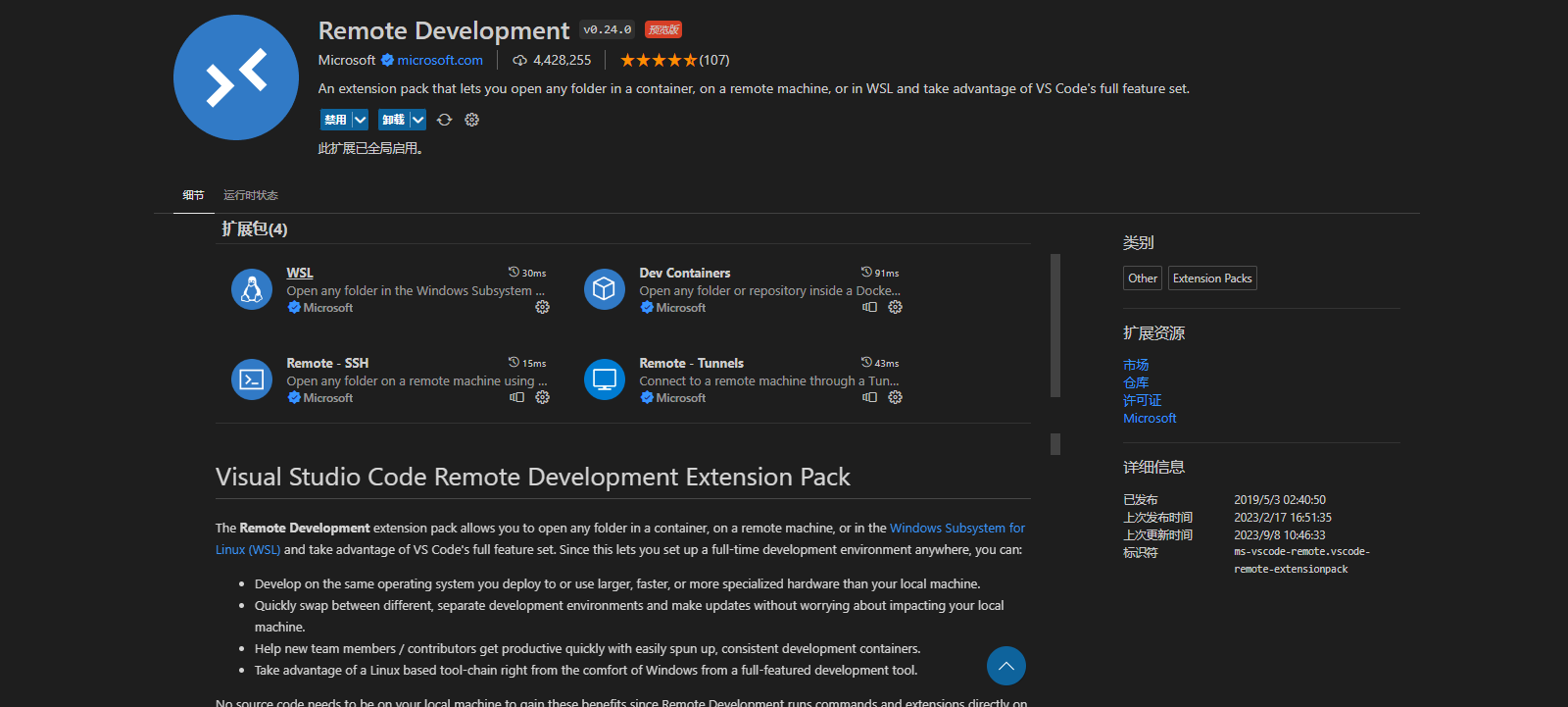Click the sync/switch version icon beside 卸载

(444, 120)
